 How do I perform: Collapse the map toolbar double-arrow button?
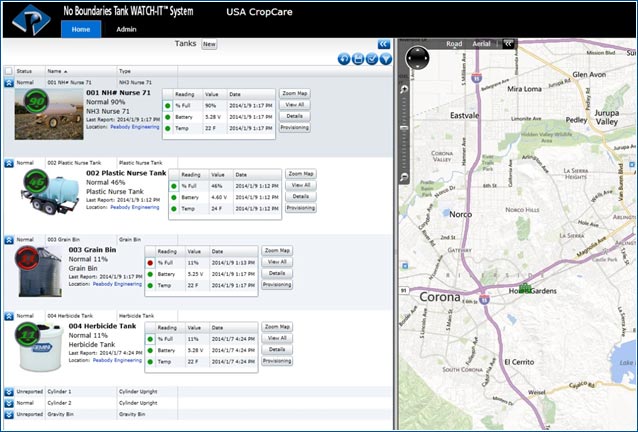(508, 44)
